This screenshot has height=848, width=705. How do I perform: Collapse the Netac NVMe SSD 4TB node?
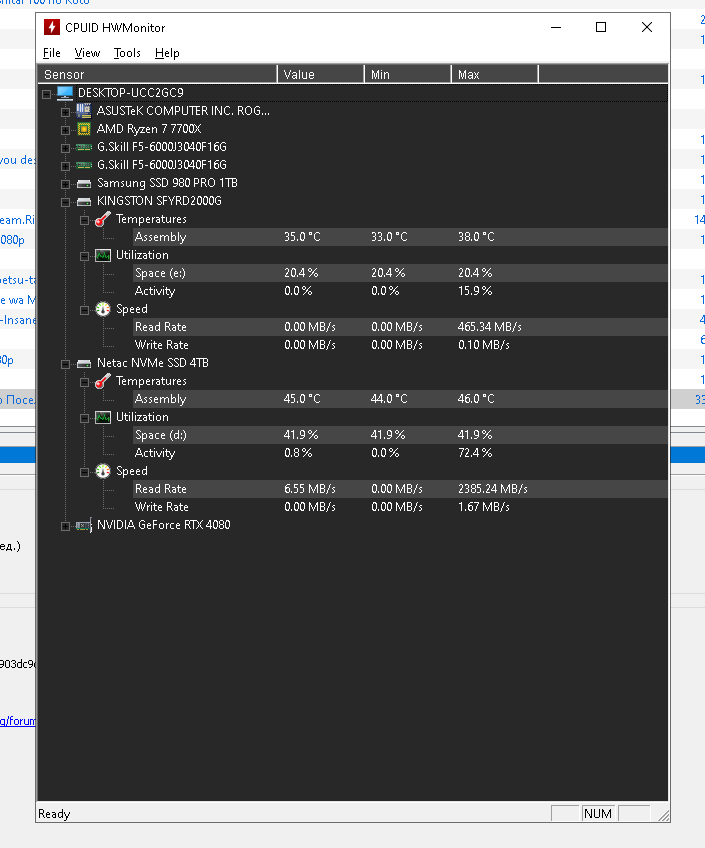(x=65, y=364)
